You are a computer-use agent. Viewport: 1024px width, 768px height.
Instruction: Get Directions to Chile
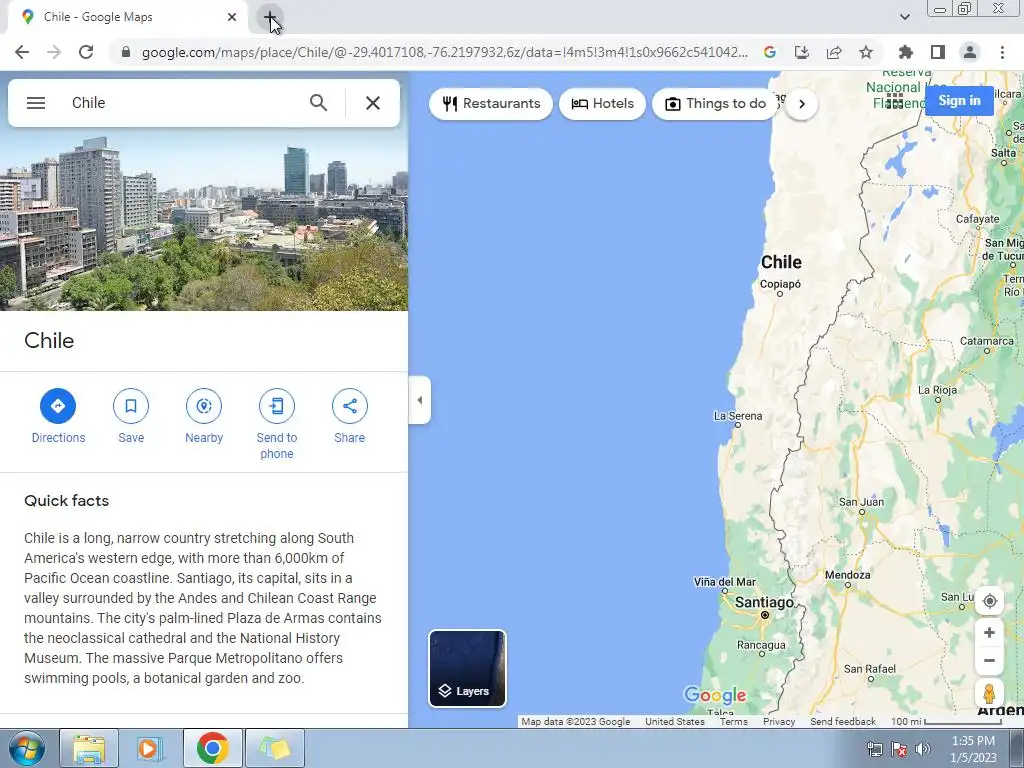58,417
